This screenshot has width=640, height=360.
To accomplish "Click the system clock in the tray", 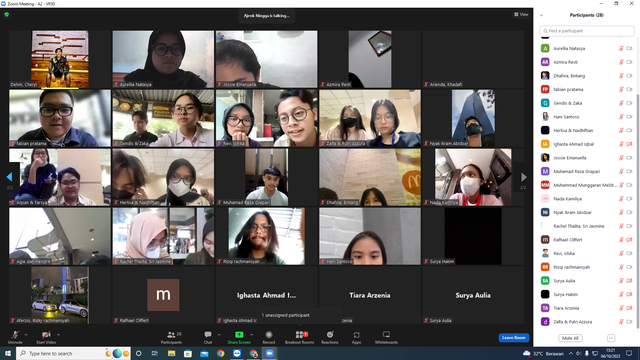I will click(x=611, y=353).
